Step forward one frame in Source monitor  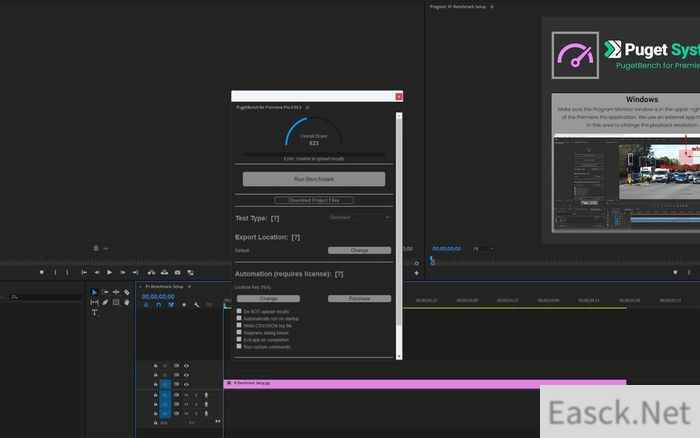click(122, 272)
